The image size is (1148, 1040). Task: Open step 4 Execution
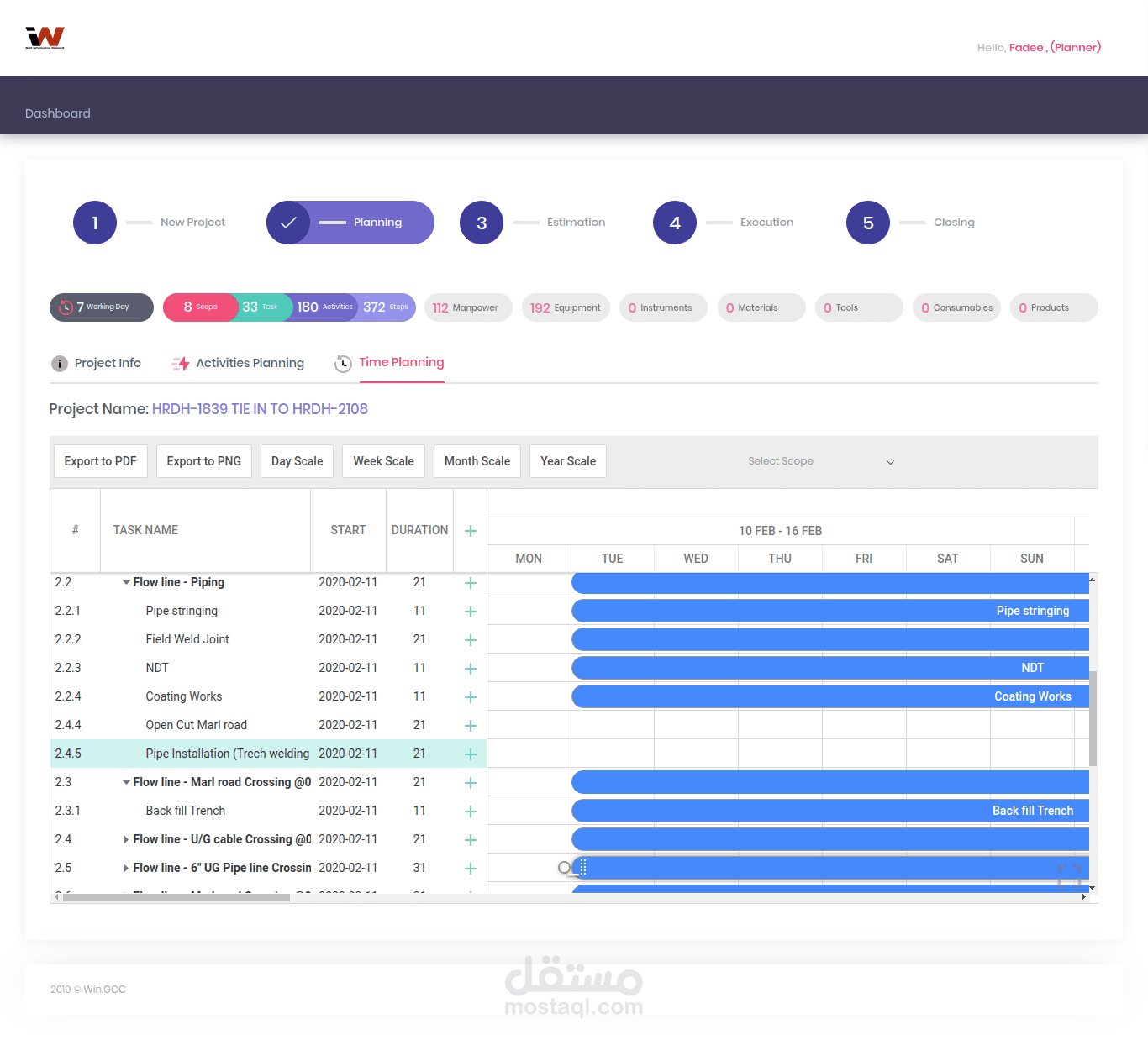(x=675, y=223)
